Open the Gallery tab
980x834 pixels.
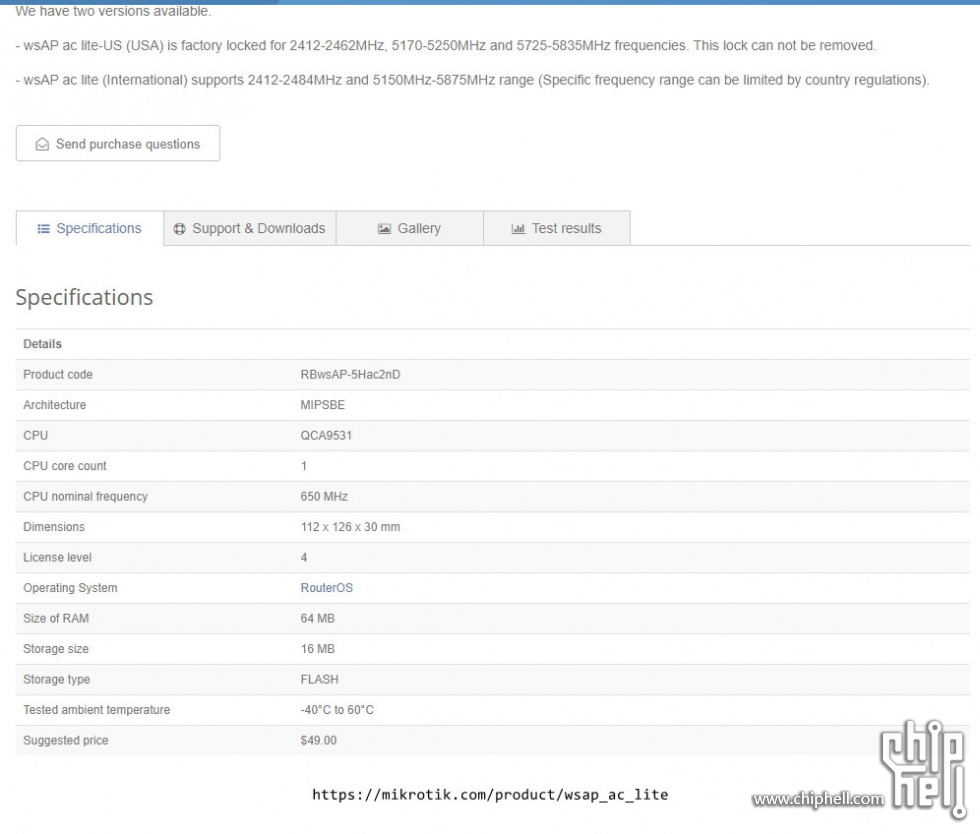click(409, 228)
